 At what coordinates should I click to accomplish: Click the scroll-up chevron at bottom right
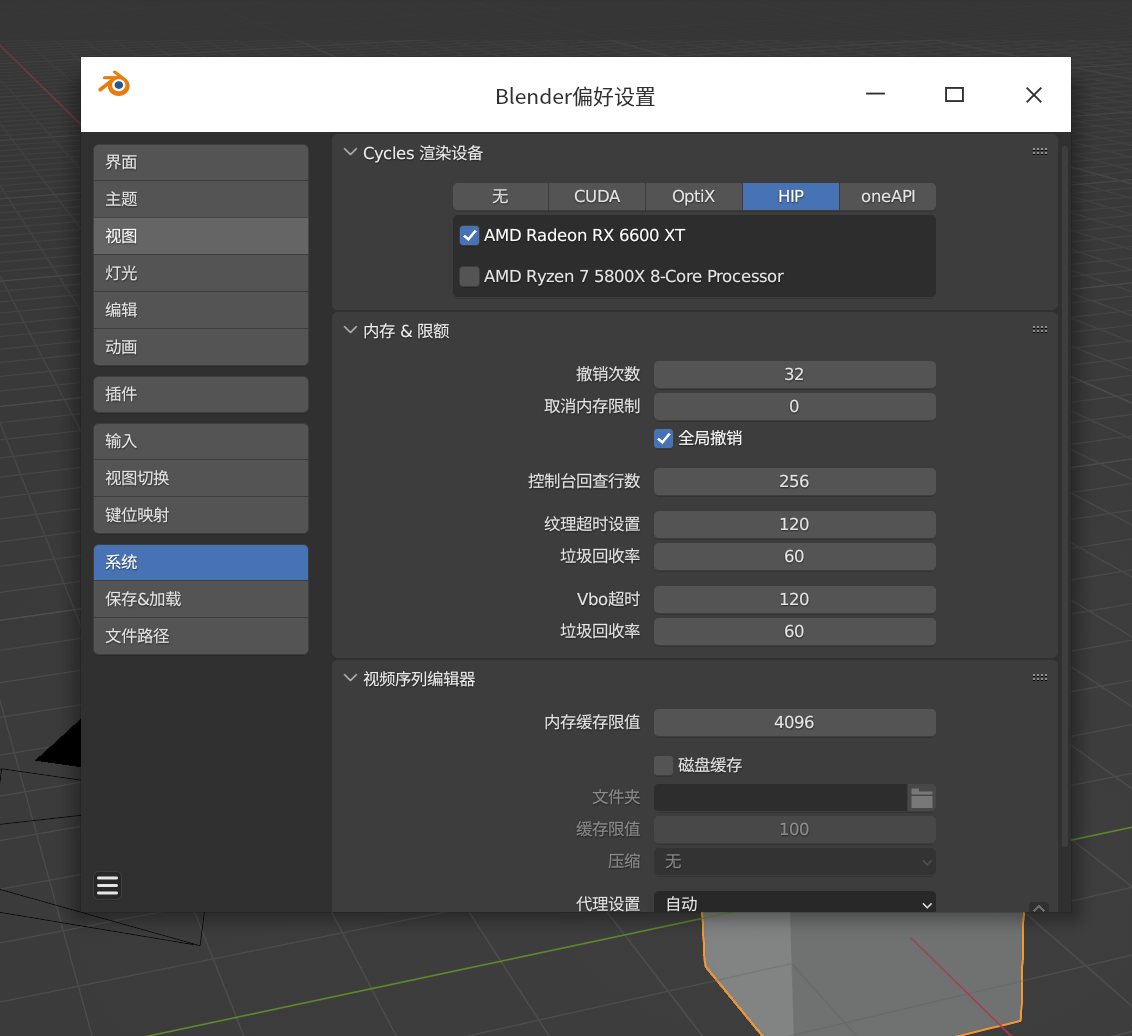point(1038,908)
